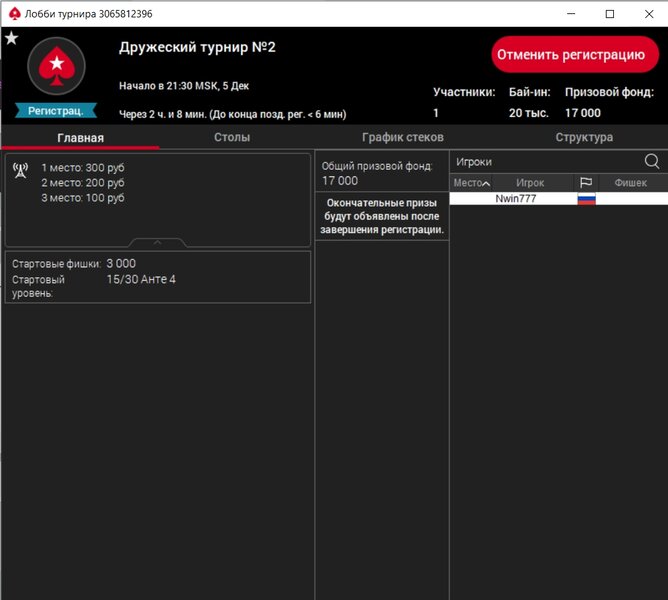
Task: Maximize the tournament lobby window
Action: click(x=610, y=14)
